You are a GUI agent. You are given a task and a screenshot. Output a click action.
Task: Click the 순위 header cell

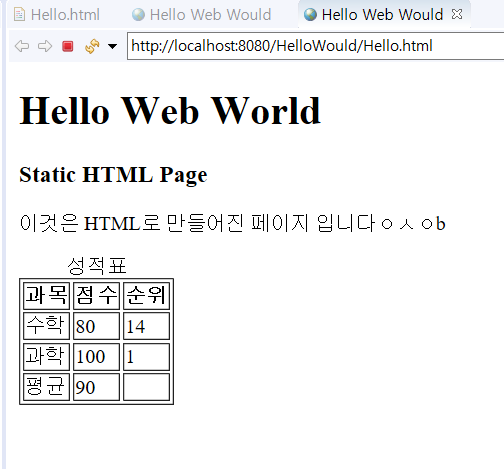[146, 296]
